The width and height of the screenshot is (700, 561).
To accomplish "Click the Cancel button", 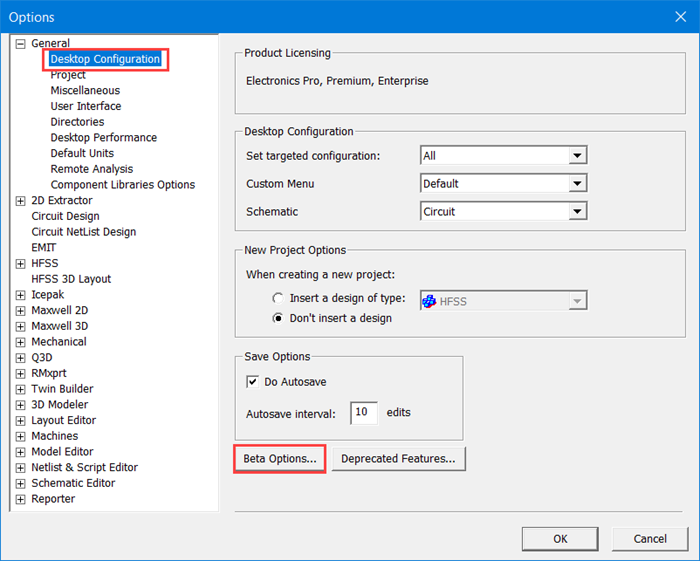I will point(650,539).
